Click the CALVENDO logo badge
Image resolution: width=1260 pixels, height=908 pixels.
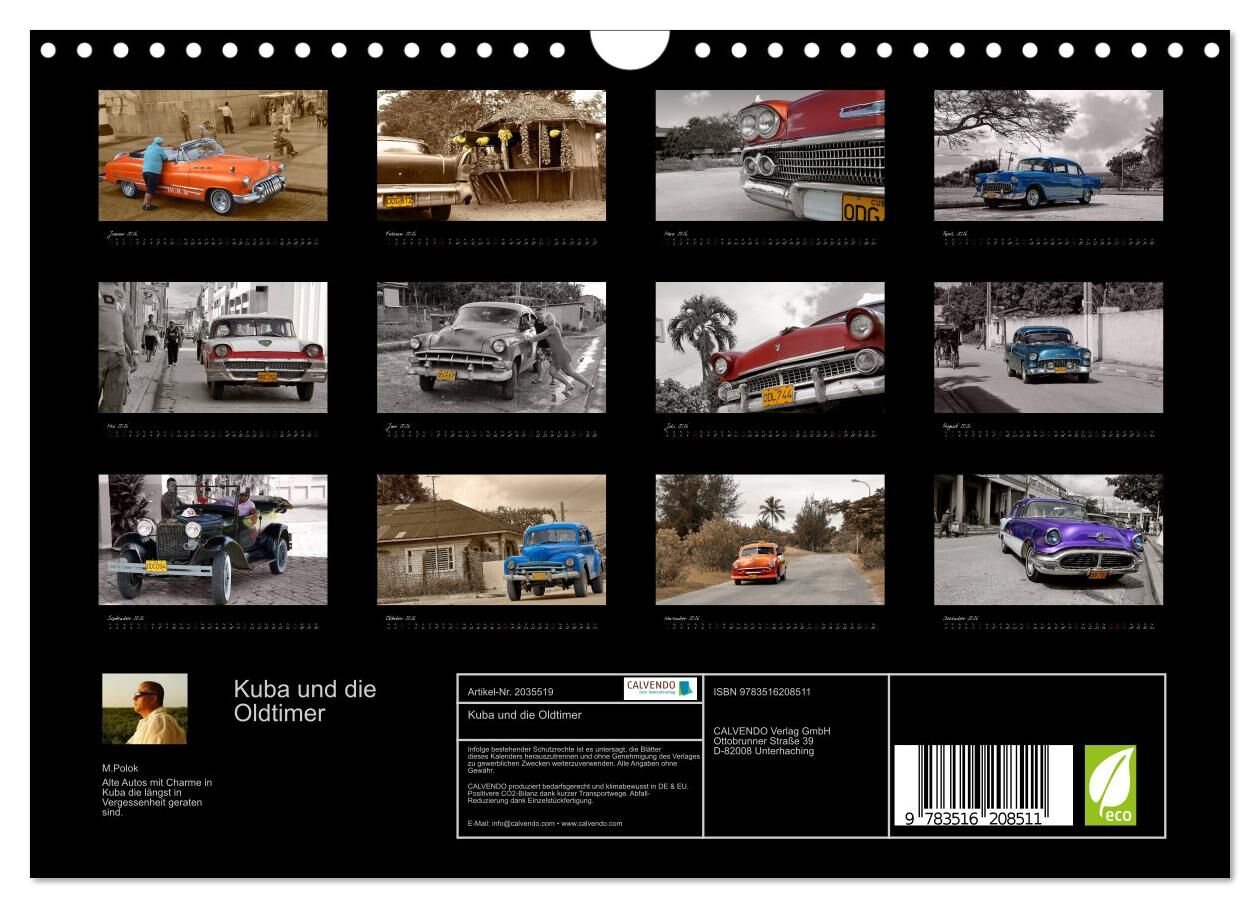coord(660,688)
